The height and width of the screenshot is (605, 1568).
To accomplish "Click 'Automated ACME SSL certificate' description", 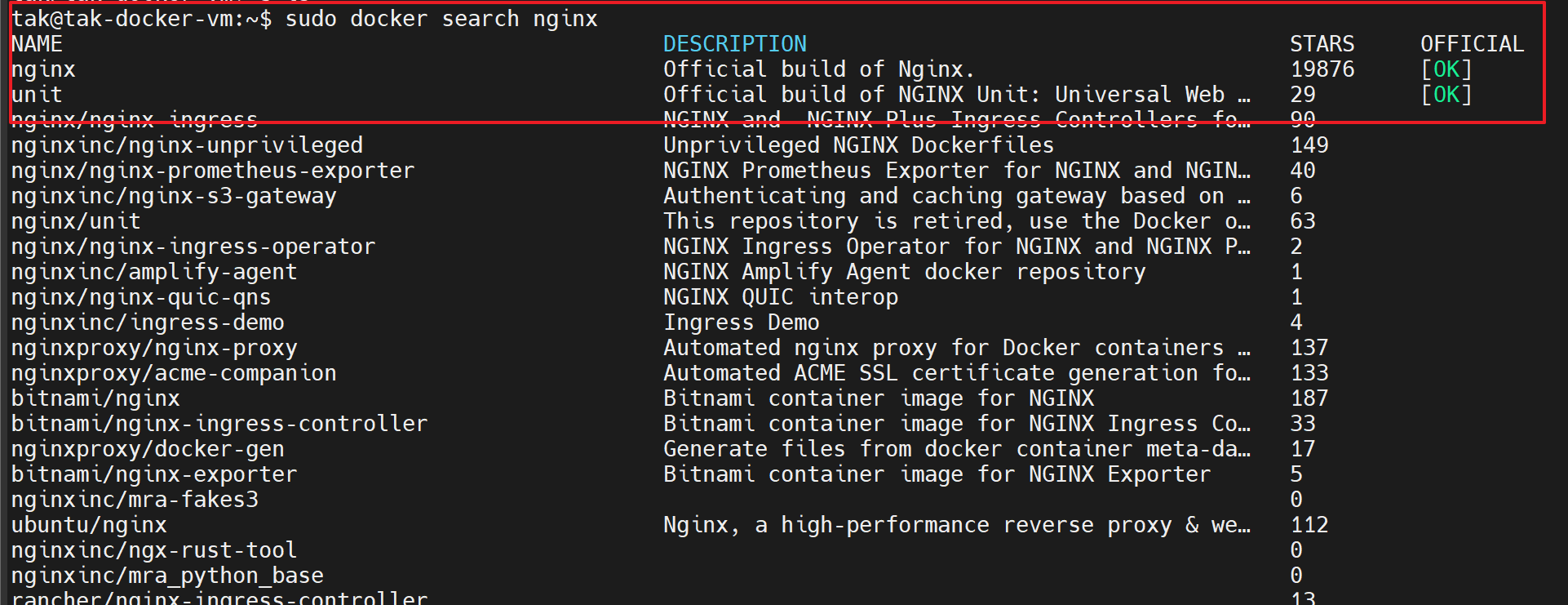I will pyautogui.click(x=957, y=373).
